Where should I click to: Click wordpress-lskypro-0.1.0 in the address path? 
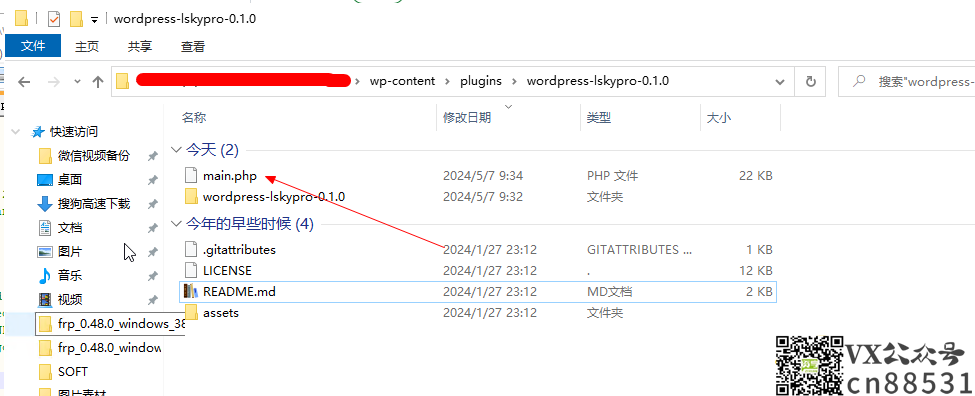tap(598, 81)
